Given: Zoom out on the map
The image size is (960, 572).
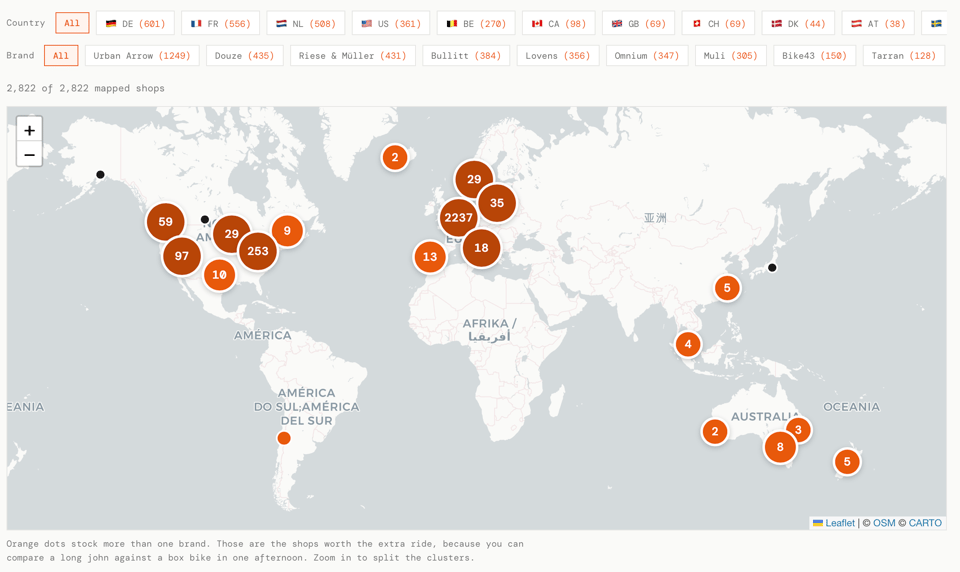Looking at the screenshot, I should [29, 155].
